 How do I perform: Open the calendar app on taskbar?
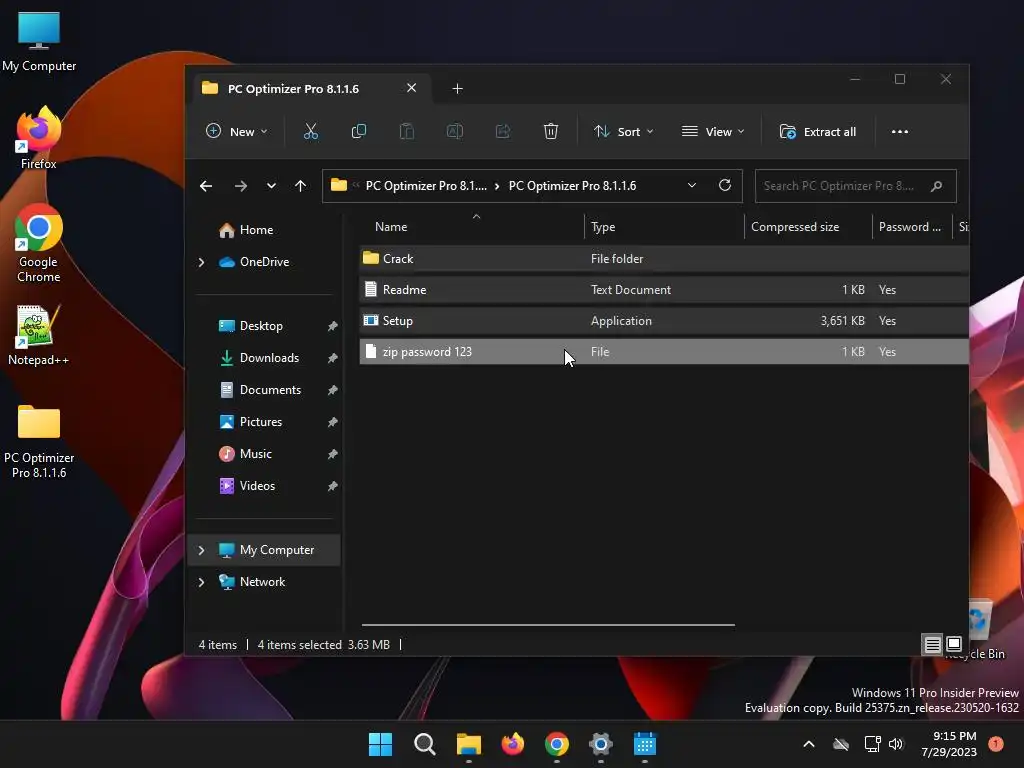click(x=645, y=744)
